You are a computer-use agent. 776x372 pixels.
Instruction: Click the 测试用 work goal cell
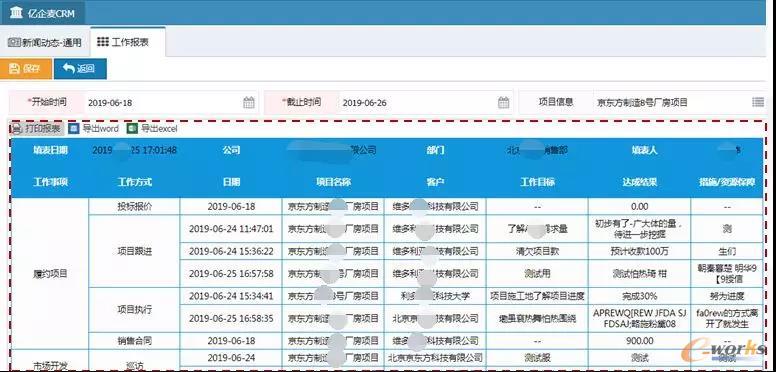pyautogui.click(x=537, y=274)
